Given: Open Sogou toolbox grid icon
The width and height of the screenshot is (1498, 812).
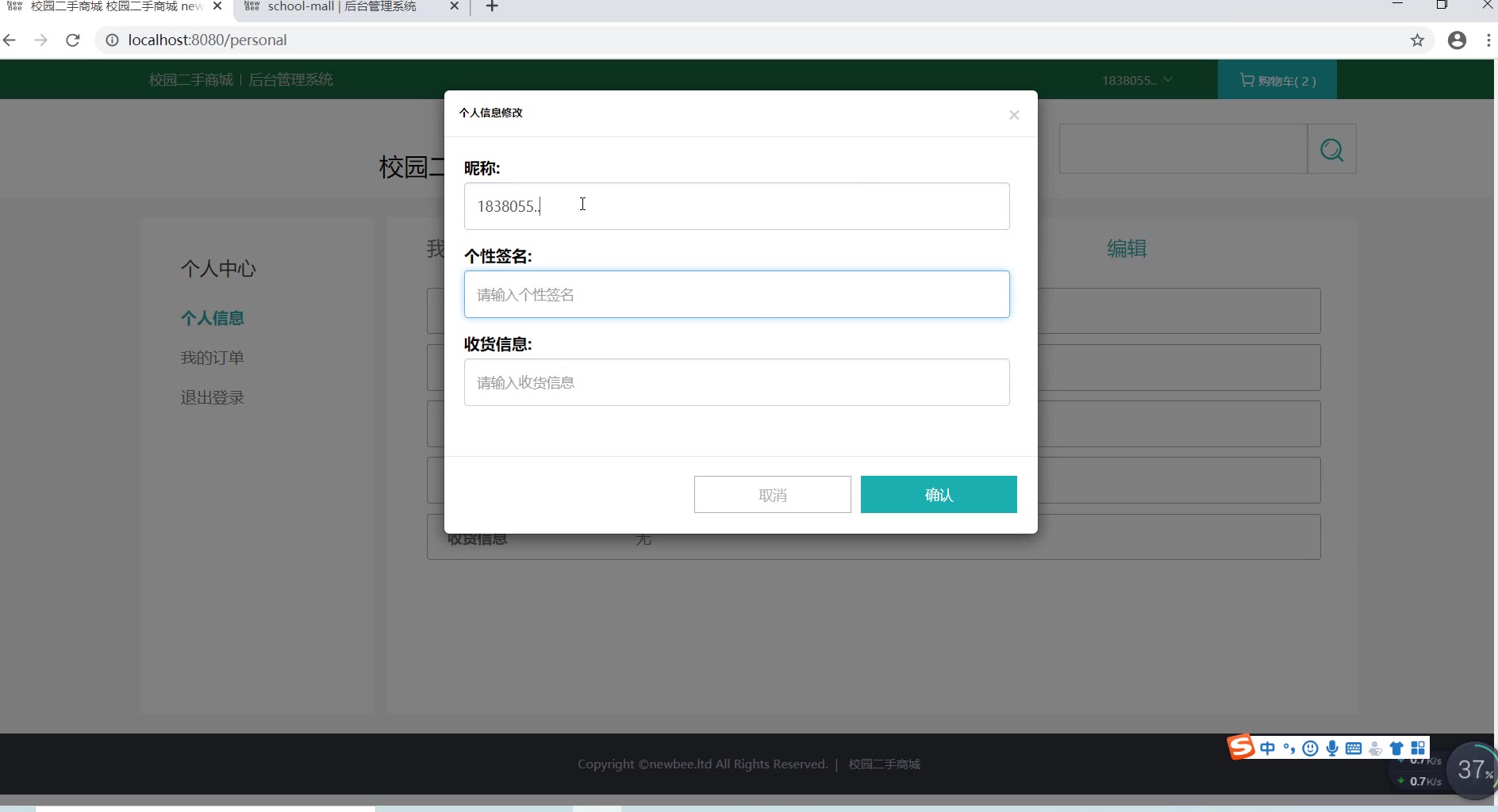Looking at the screenshot, I should coord(1418,749).
